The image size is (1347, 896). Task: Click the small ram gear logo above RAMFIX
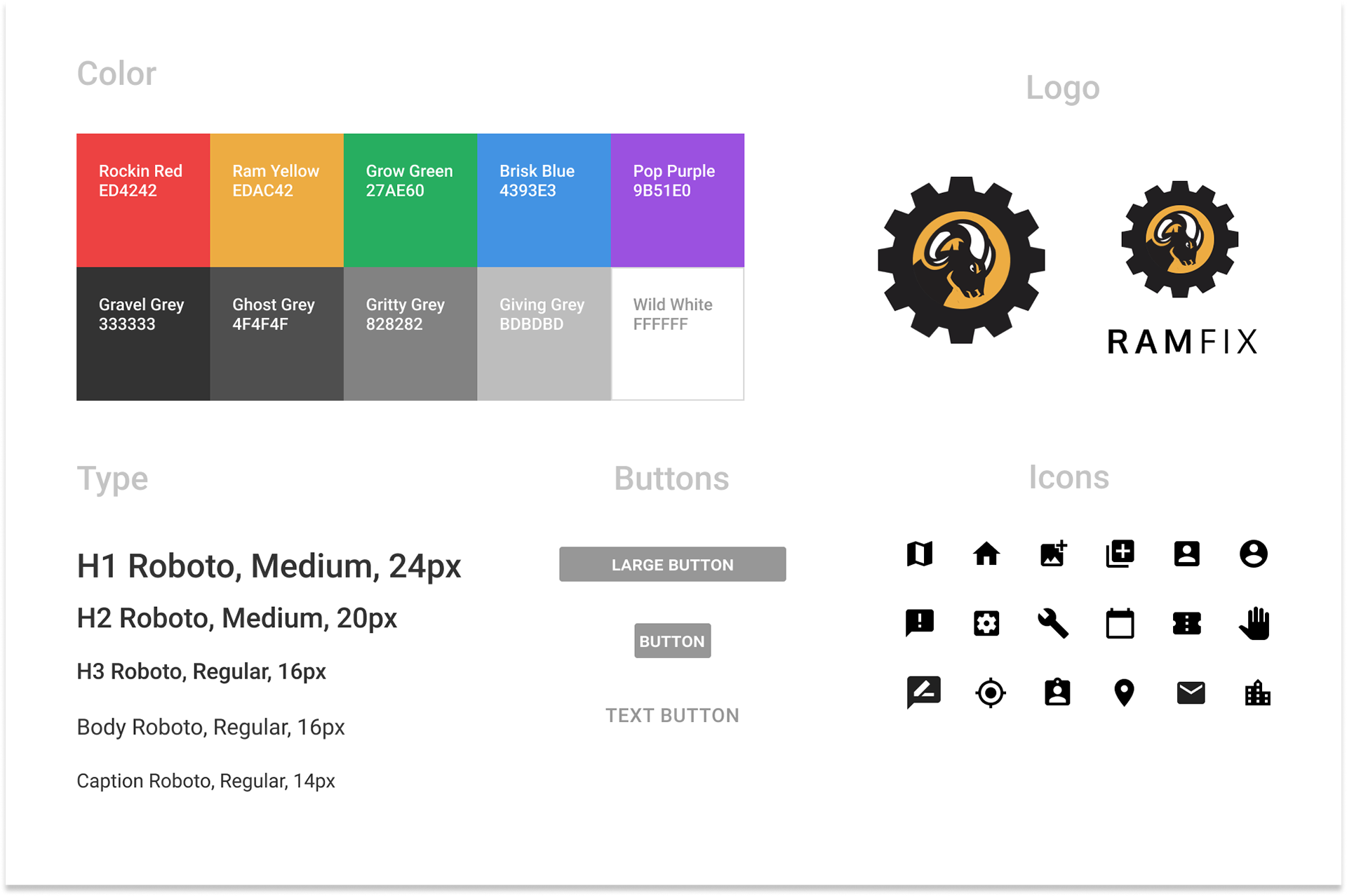(x=1180, y=239)
